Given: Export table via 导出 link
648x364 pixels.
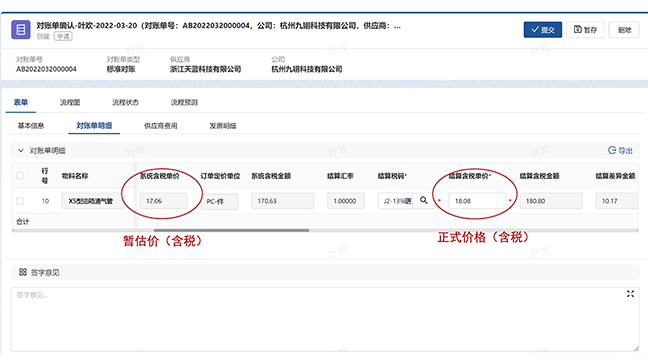Looking at the screenshot, I should coord(620,150).
